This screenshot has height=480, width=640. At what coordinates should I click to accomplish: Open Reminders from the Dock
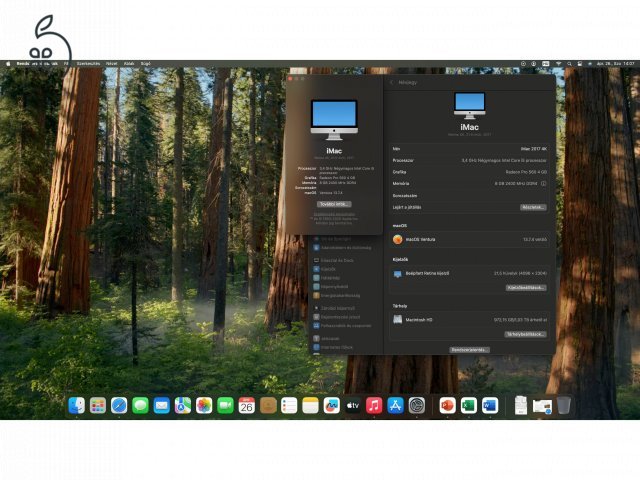pos(289,406)
